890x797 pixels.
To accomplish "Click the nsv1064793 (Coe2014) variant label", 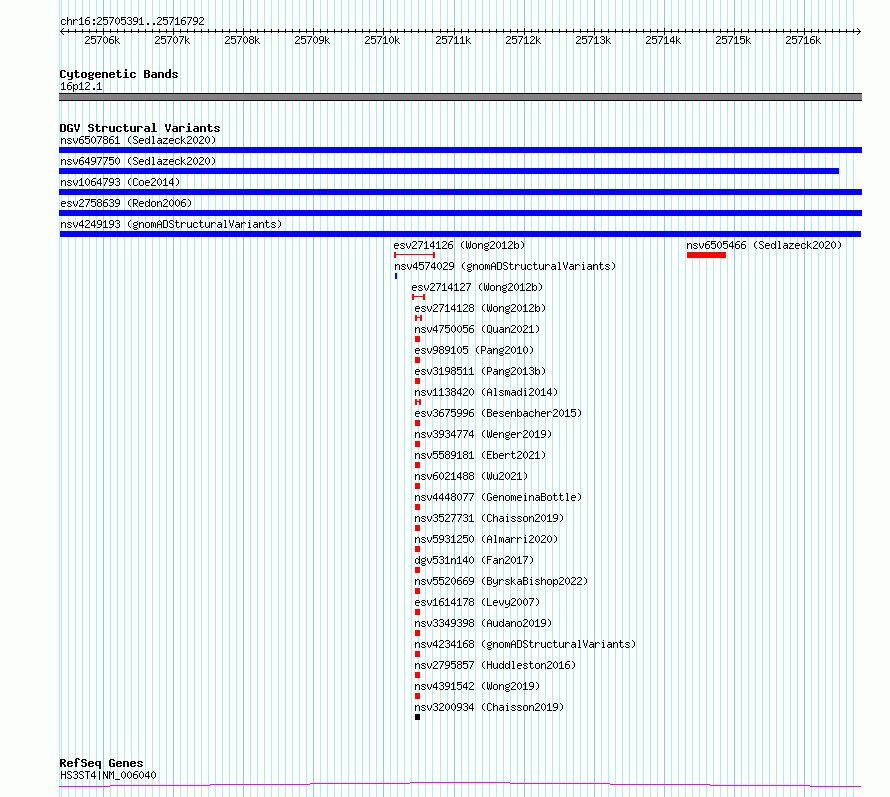I will (x=120, y=182).
